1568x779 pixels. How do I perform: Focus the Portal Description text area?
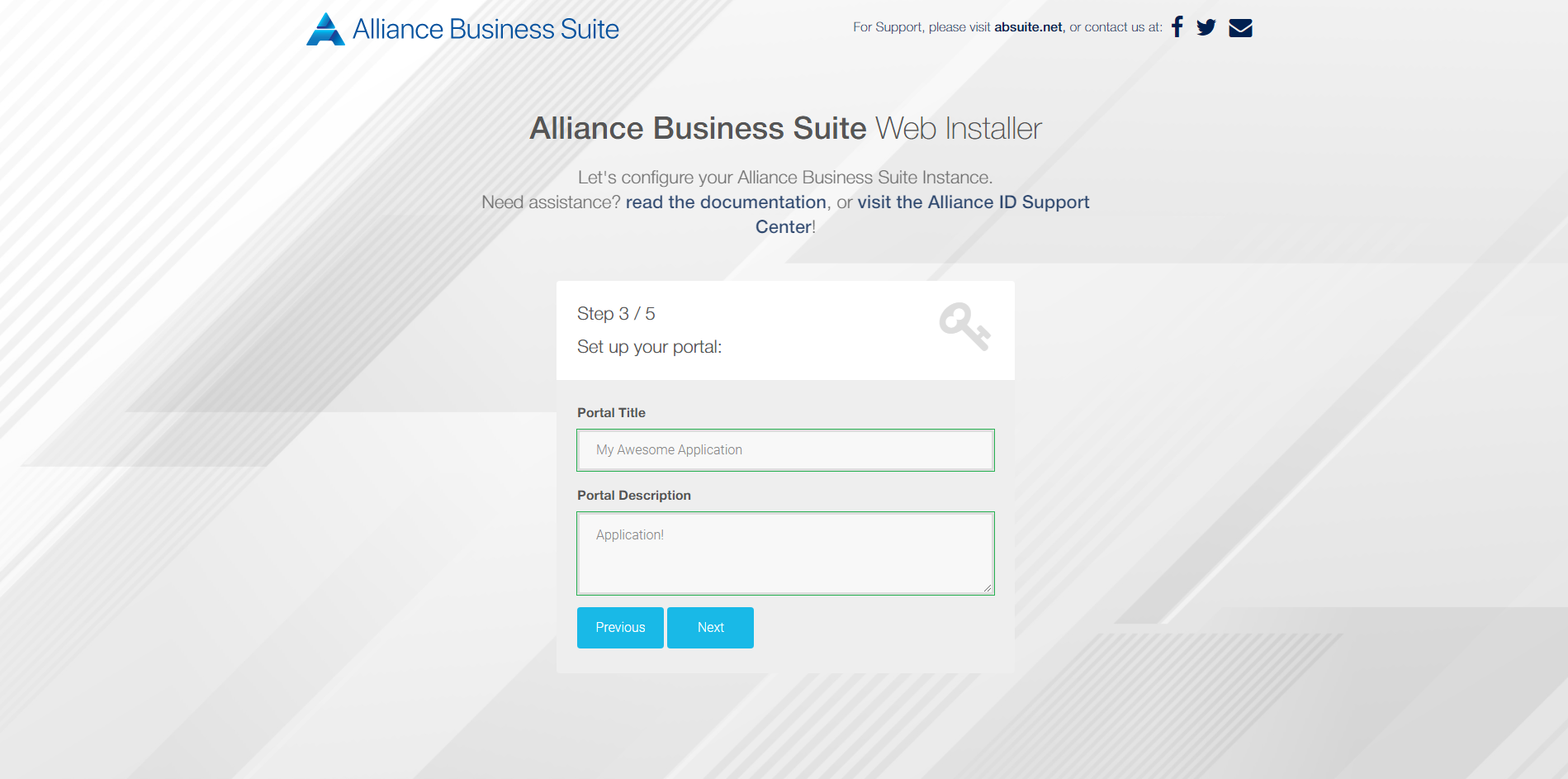[785, 553]
